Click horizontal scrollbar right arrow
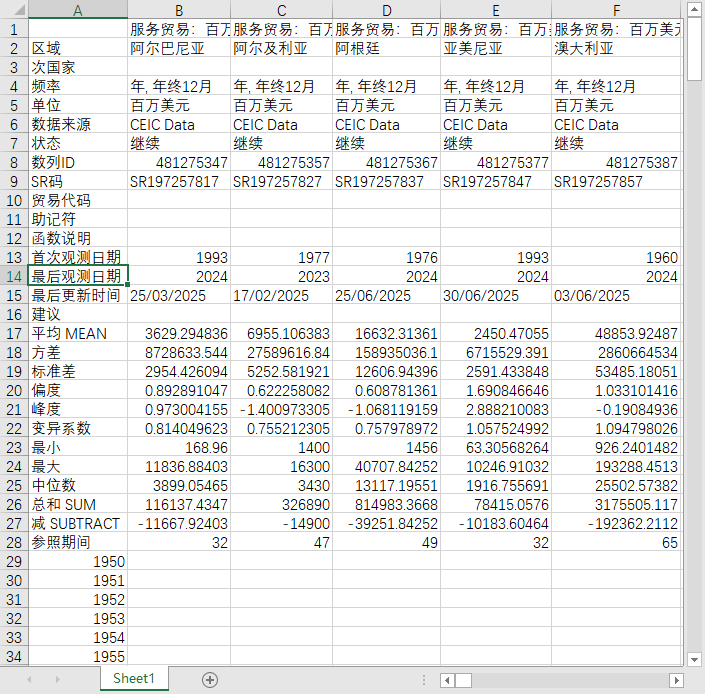 (x=676, y=680)
